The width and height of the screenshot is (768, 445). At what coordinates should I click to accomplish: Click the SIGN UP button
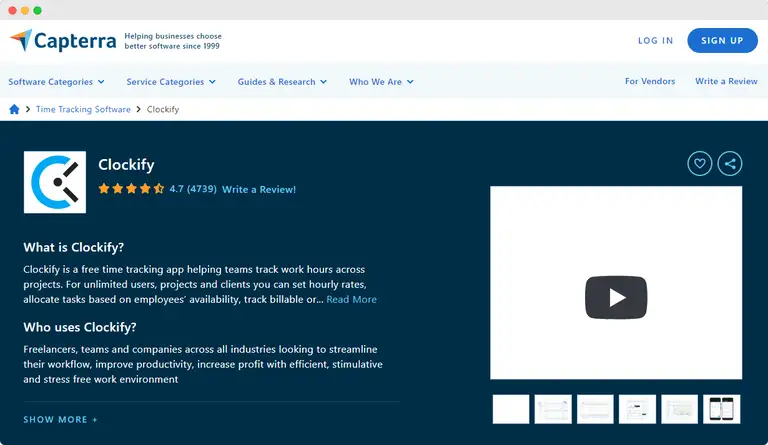point(722,41)
